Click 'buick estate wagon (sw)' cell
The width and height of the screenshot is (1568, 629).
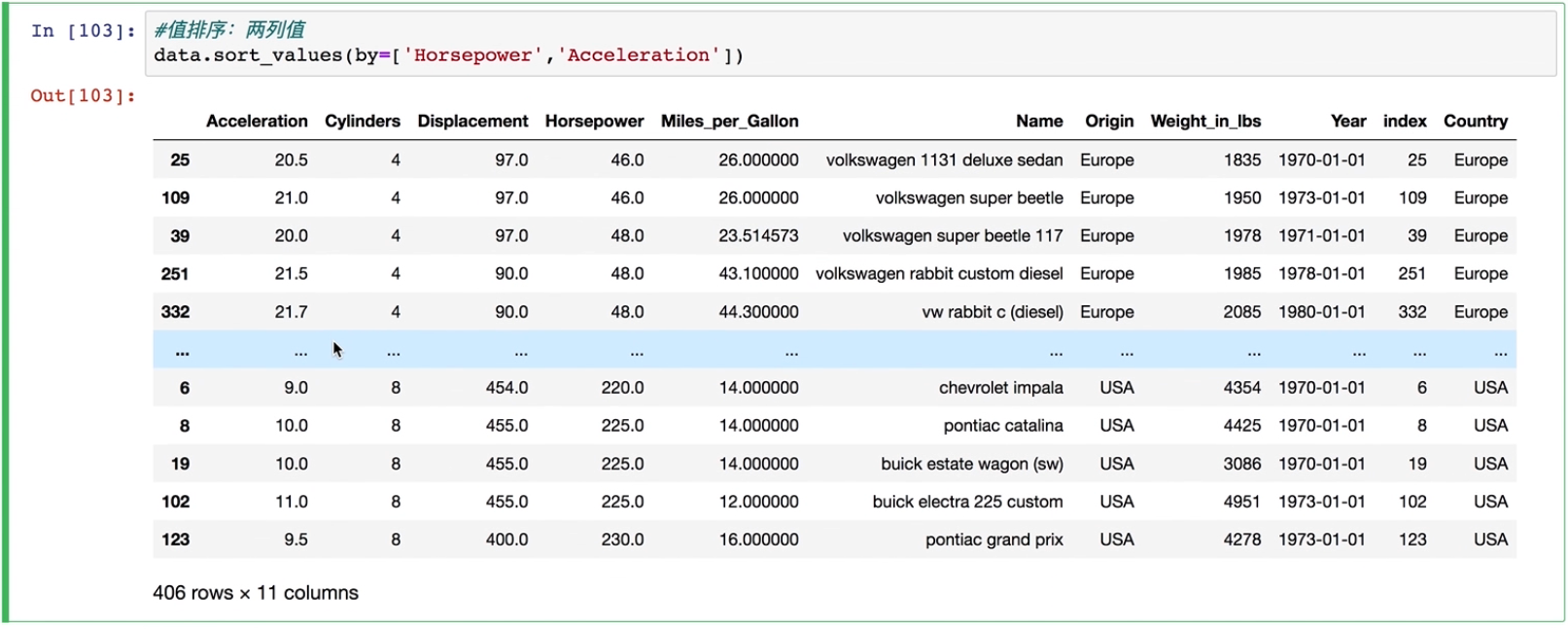click(x=972, y=464)
